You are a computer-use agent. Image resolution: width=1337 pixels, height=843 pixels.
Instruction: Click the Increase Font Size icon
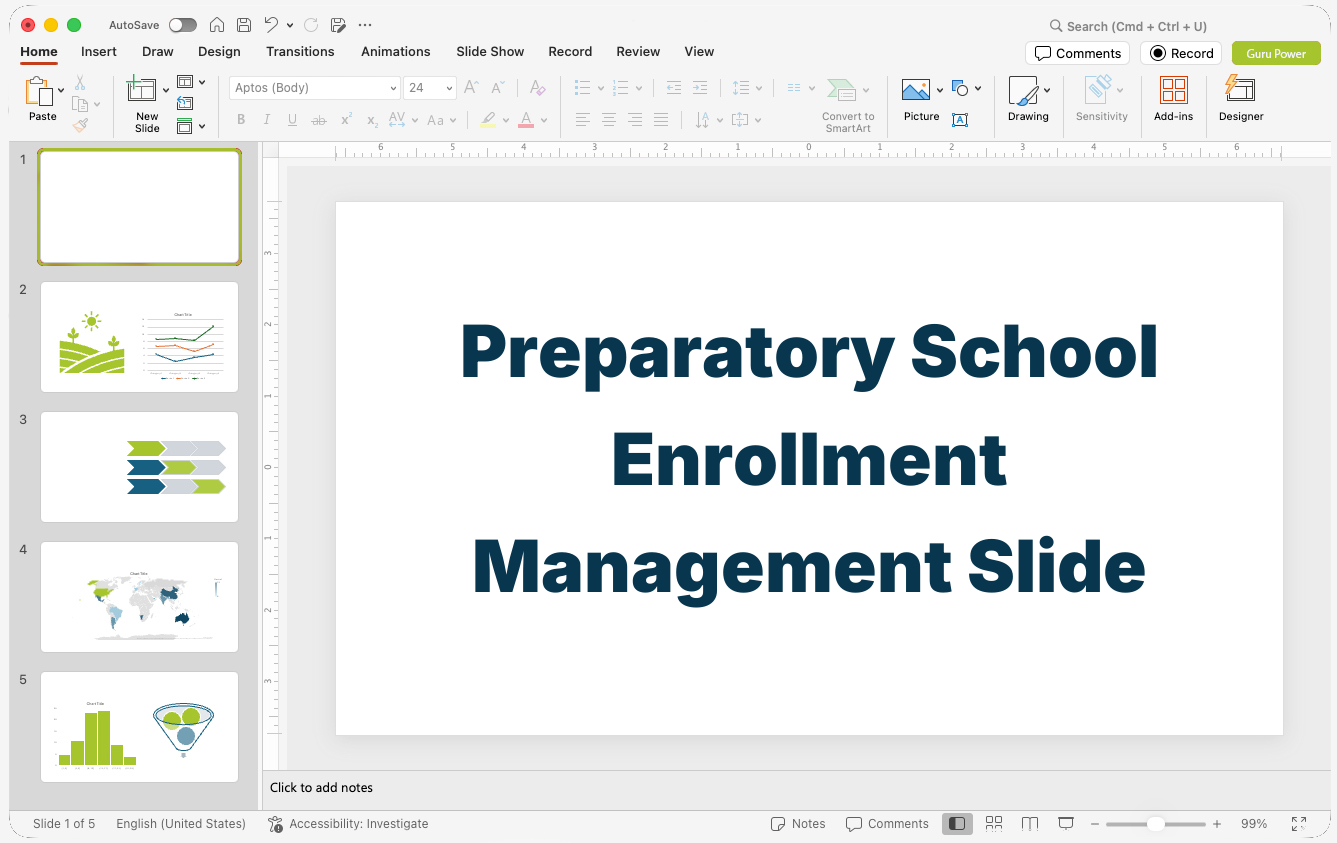point(472,88)
